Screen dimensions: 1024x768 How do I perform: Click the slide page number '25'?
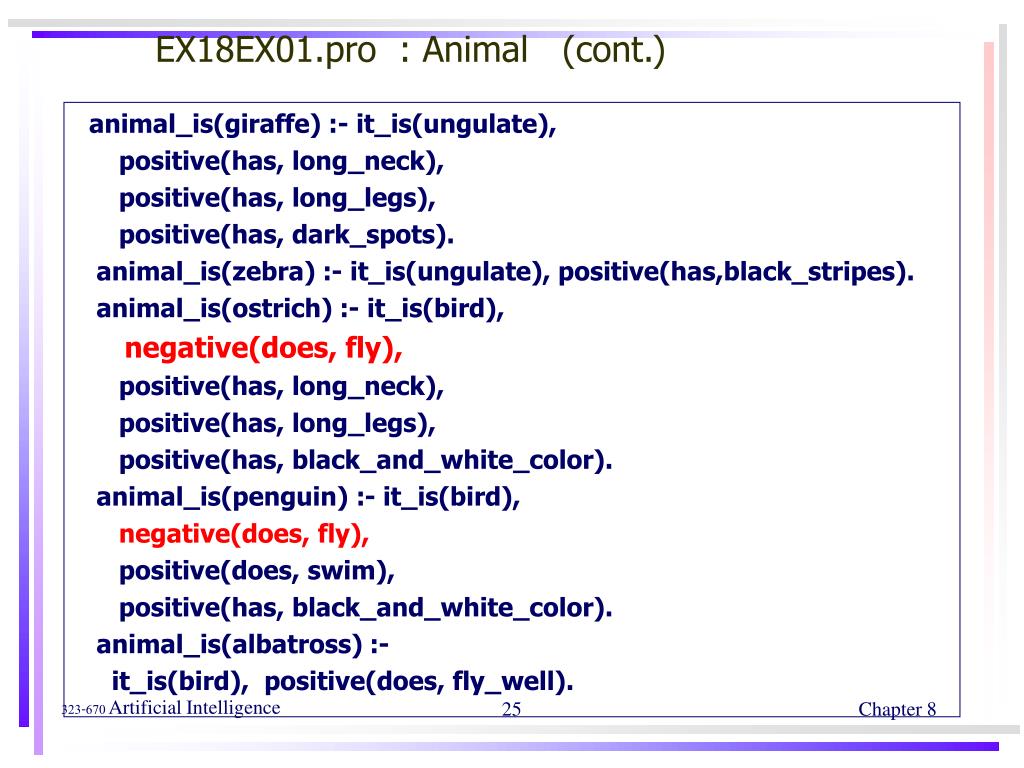tap(511, 709)
